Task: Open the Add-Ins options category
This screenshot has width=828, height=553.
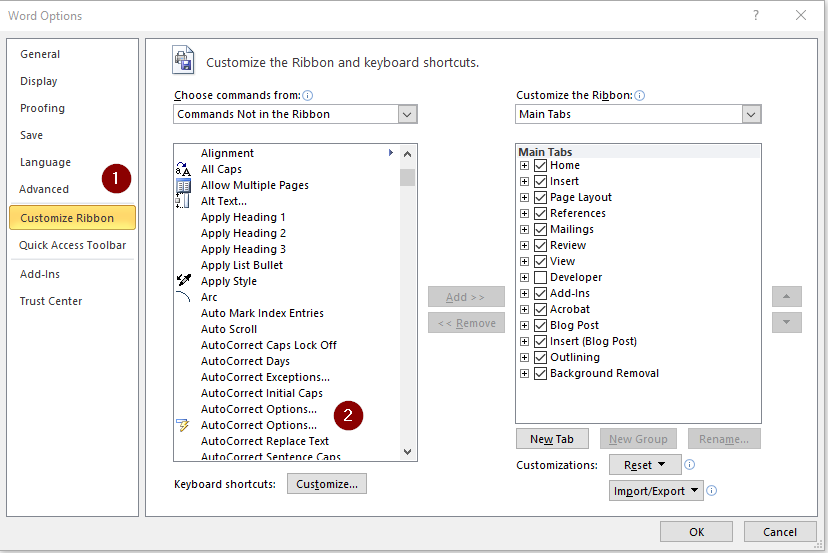Action: (x=40, y=274)
